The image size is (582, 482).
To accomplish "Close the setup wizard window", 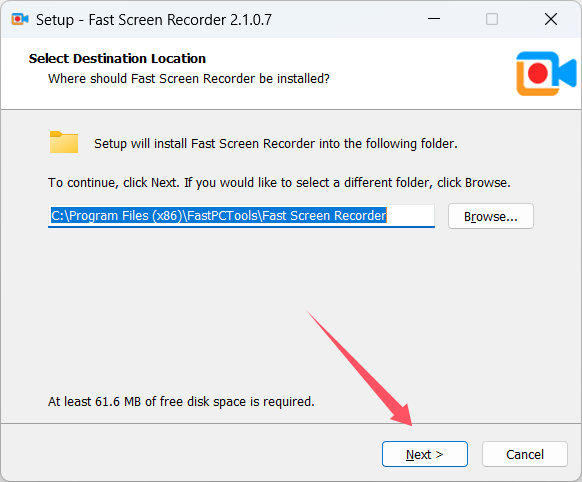I will [551, 19].
